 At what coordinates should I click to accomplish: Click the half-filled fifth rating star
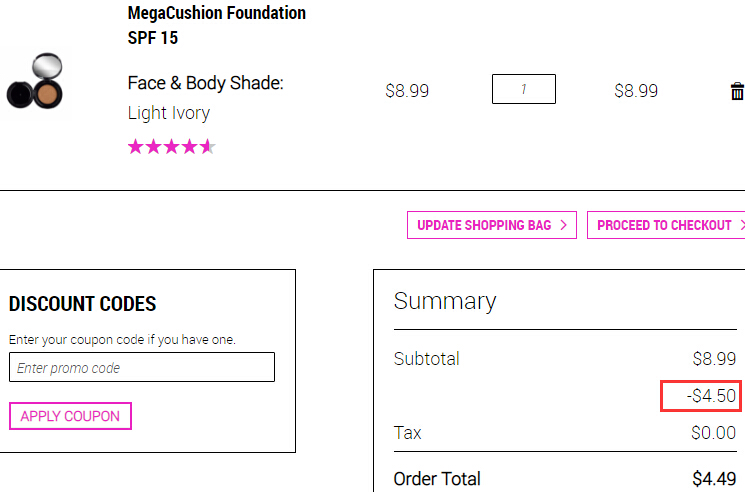tap(208, 147)
